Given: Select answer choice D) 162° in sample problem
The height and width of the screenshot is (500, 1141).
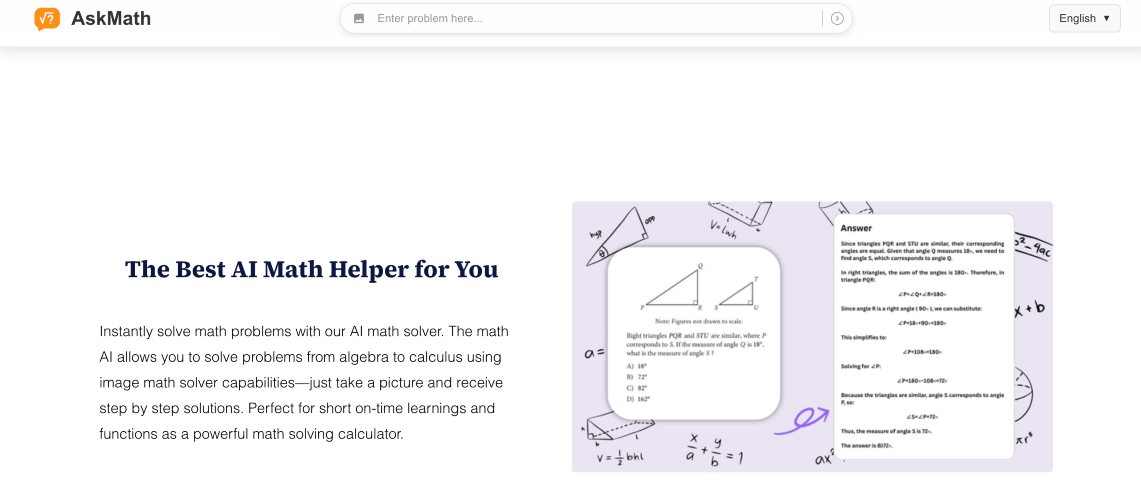Looking at the screenshot, I should coord(640,398).
